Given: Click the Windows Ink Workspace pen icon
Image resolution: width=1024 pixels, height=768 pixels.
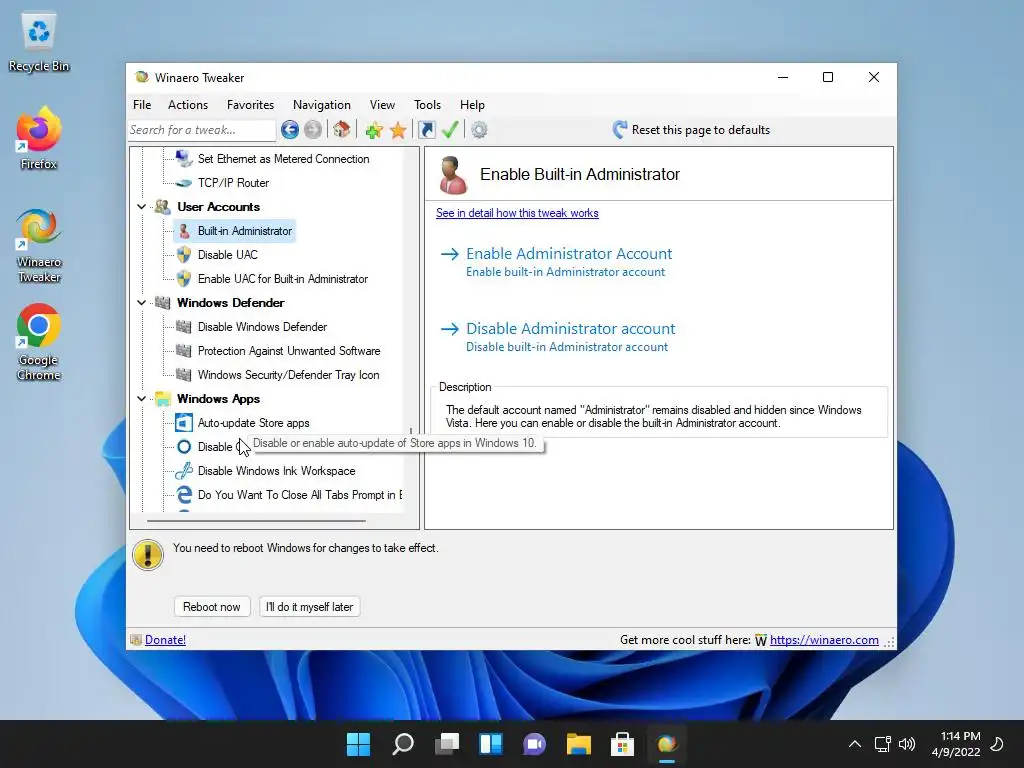Looking at the screenshot, I should 184,471.
